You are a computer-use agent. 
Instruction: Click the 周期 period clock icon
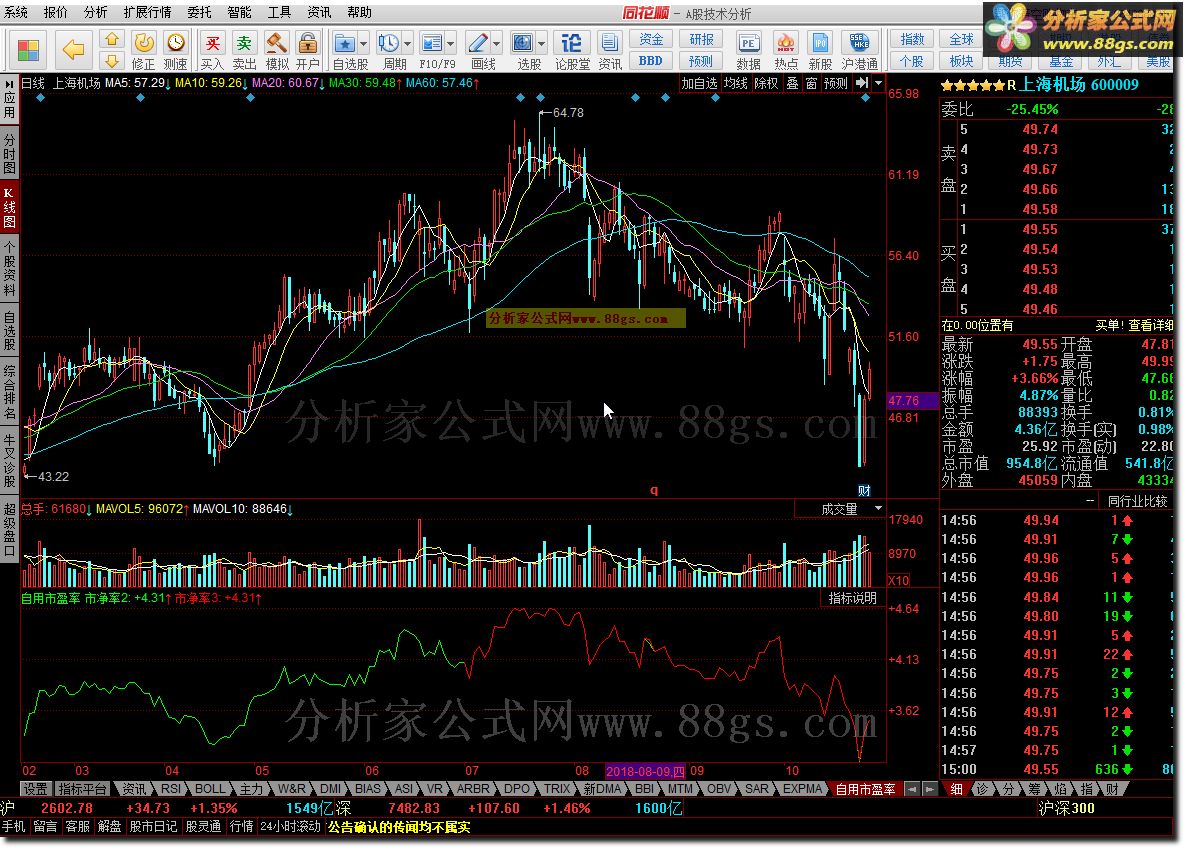388,43
